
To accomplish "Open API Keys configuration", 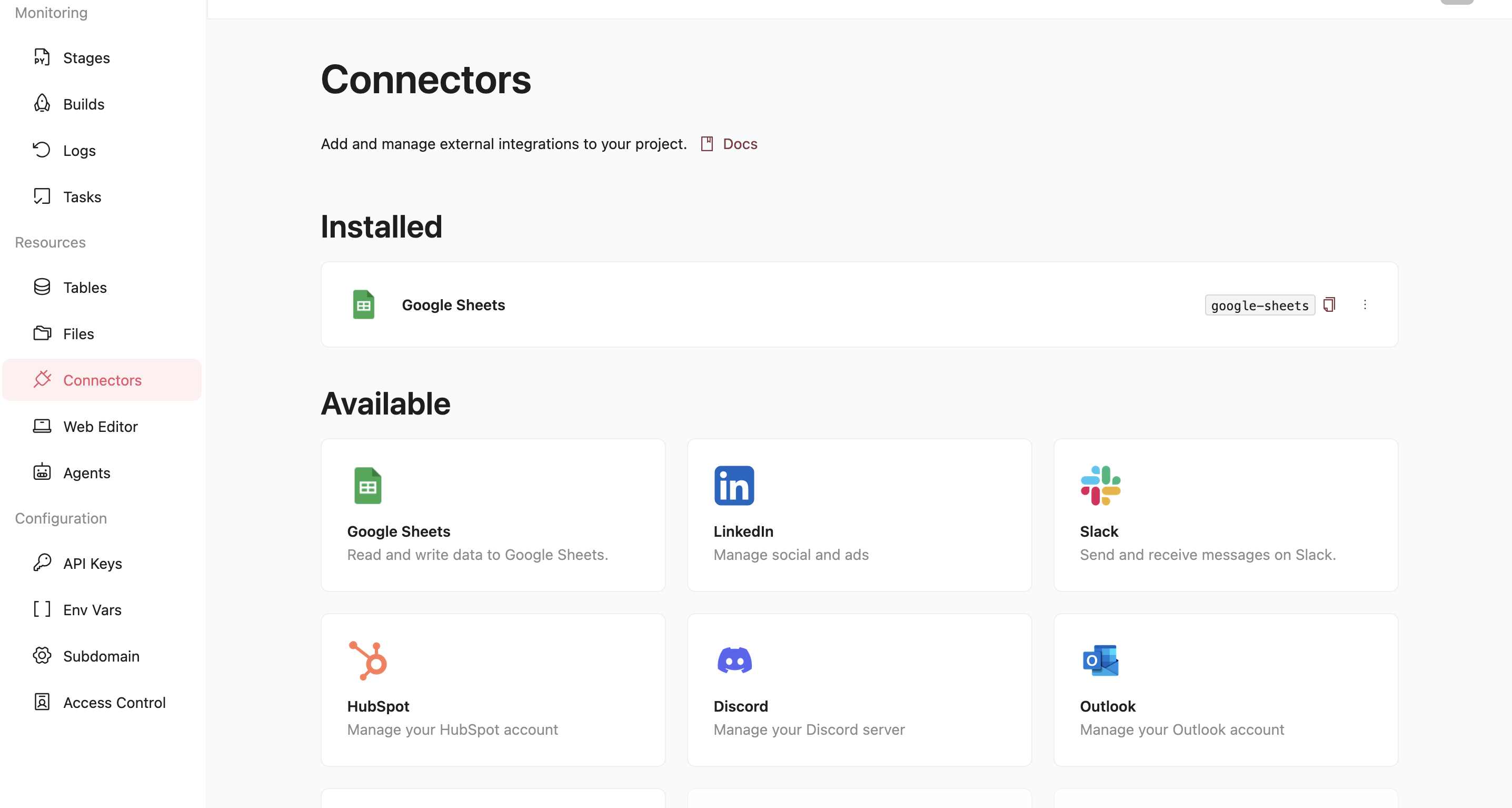I will click(x=102, y=563).
